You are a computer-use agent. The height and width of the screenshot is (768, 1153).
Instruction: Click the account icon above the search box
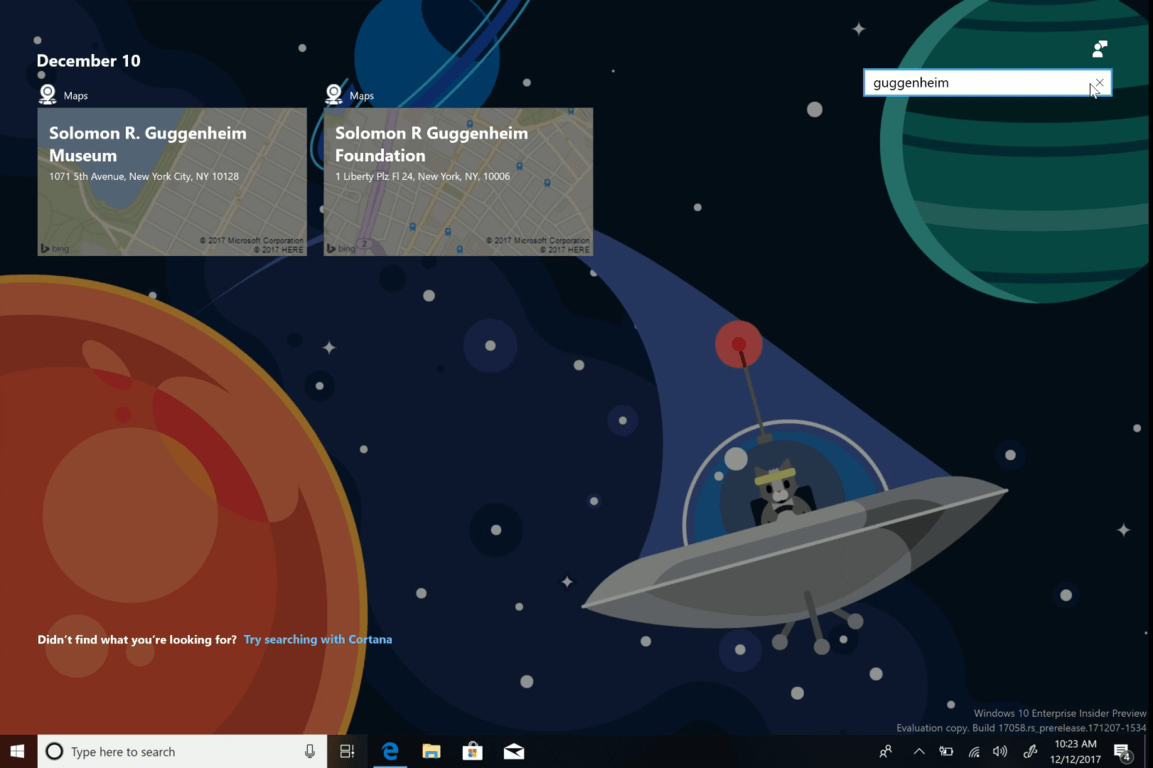tap(1099, 49)
